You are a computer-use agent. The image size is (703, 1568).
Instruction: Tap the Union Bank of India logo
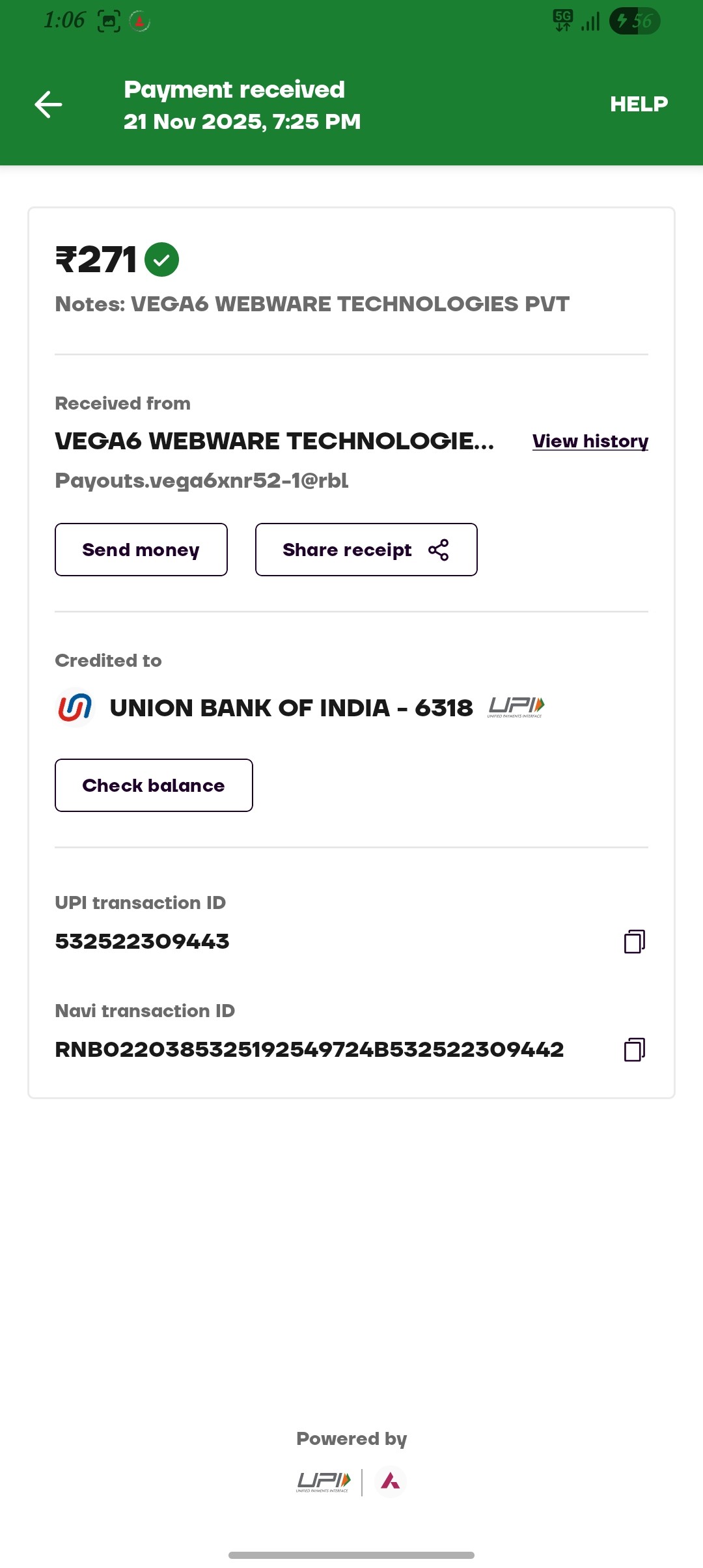(x=75, y=708)
